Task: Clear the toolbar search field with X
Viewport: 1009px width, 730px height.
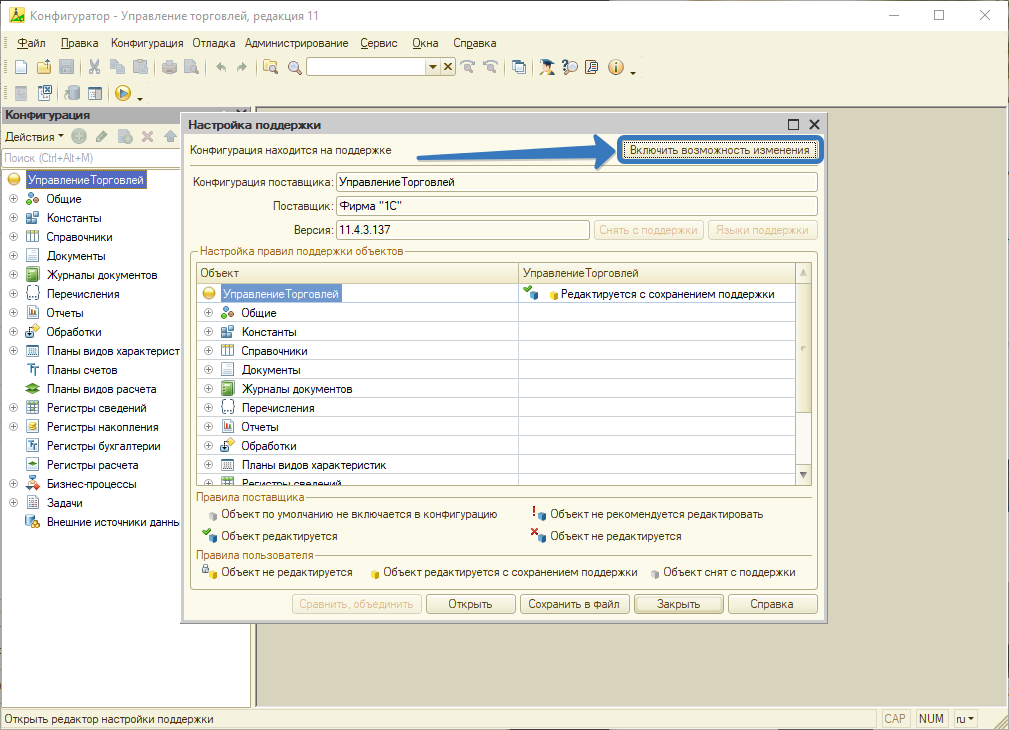Action: tap(448, 67)
